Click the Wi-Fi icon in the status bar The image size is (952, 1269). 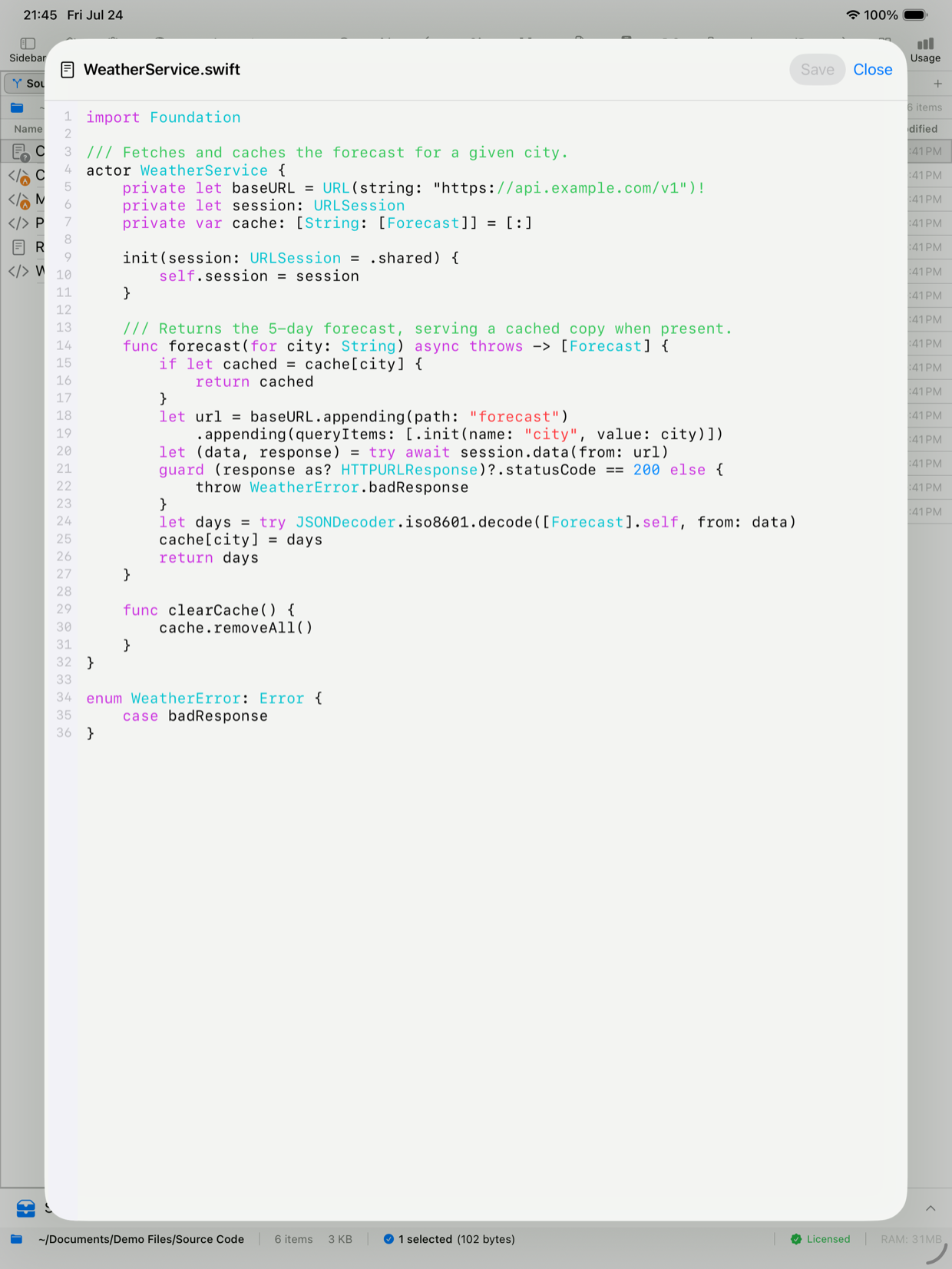(x=852, y=15)
